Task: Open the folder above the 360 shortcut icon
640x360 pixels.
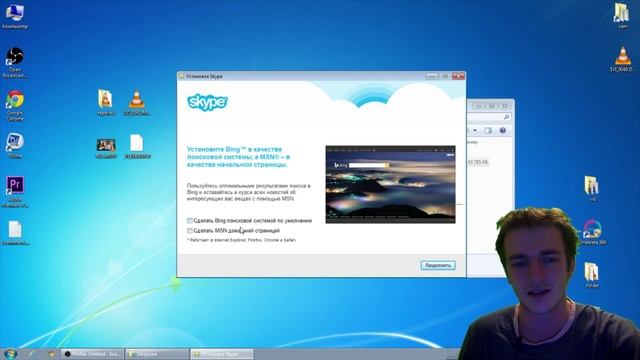Action: (591, 188)
